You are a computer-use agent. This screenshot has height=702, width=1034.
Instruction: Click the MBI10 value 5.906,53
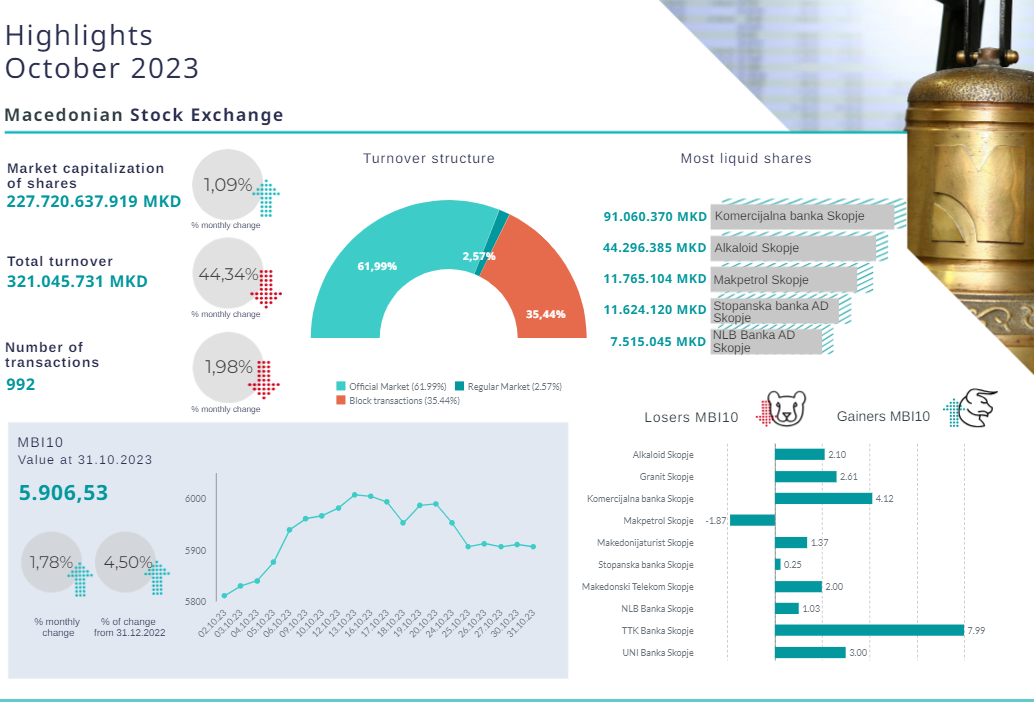coord(63,493)
